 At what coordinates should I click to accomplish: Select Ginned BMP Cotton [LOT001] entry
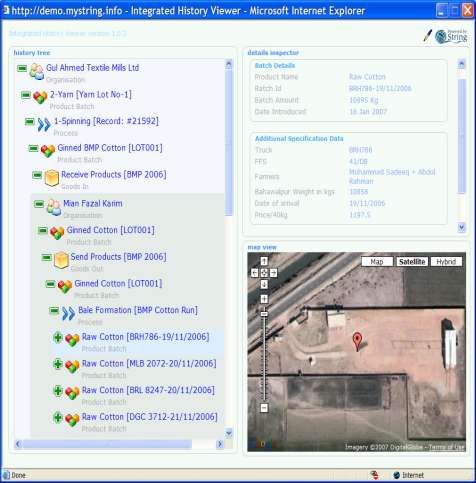click(x=110, y=148)
